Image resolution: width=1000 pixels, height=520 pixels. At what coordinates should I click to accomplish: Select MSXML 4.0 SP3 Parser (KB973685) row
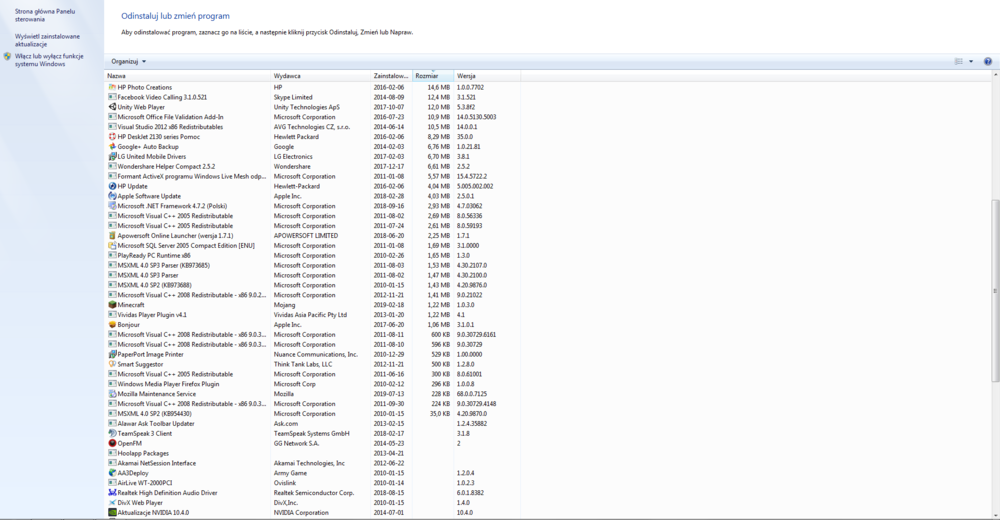click(312, 265)
